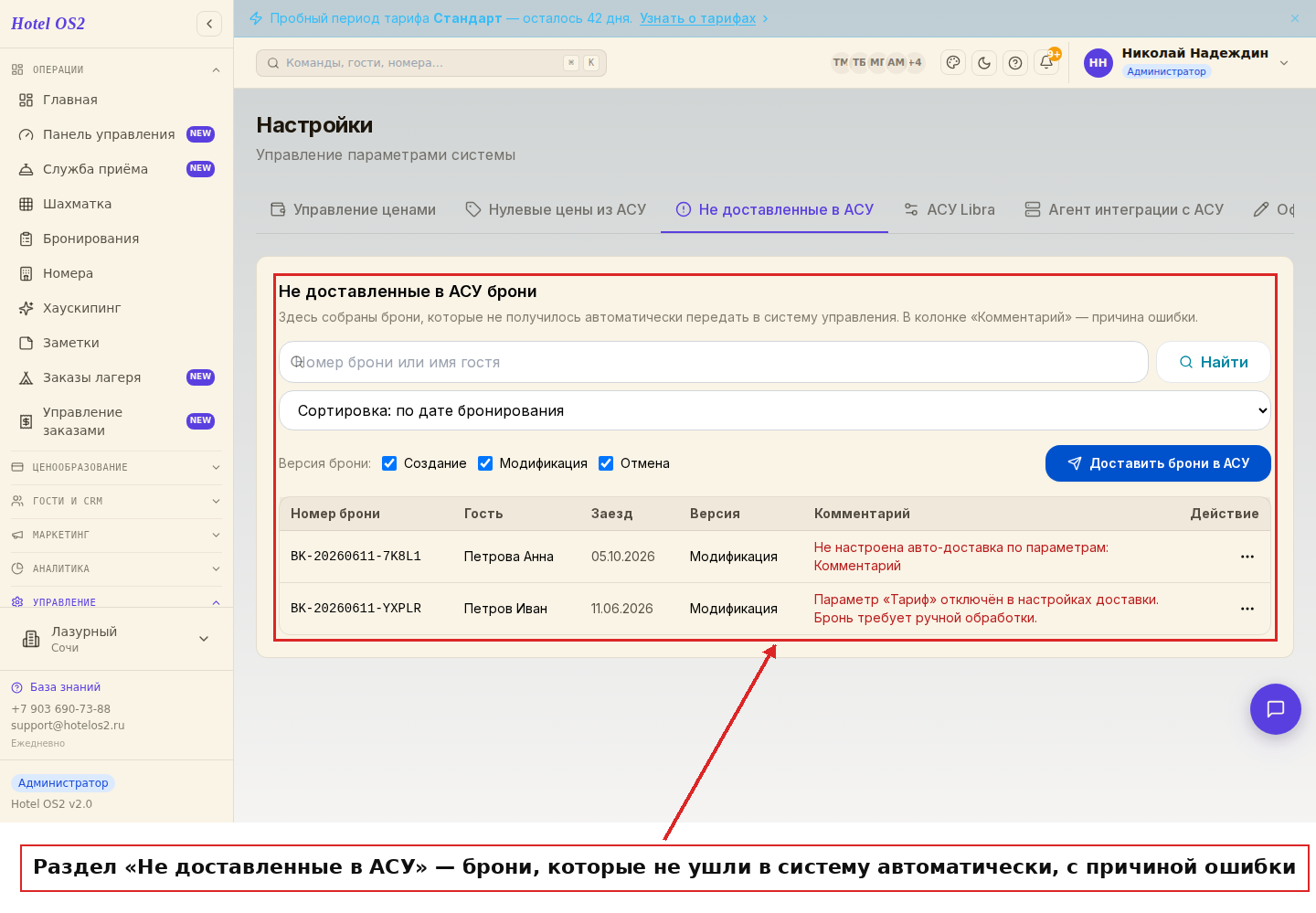
Task: Uncheck the Модификация version checkbox
Action: click(485, 463)
